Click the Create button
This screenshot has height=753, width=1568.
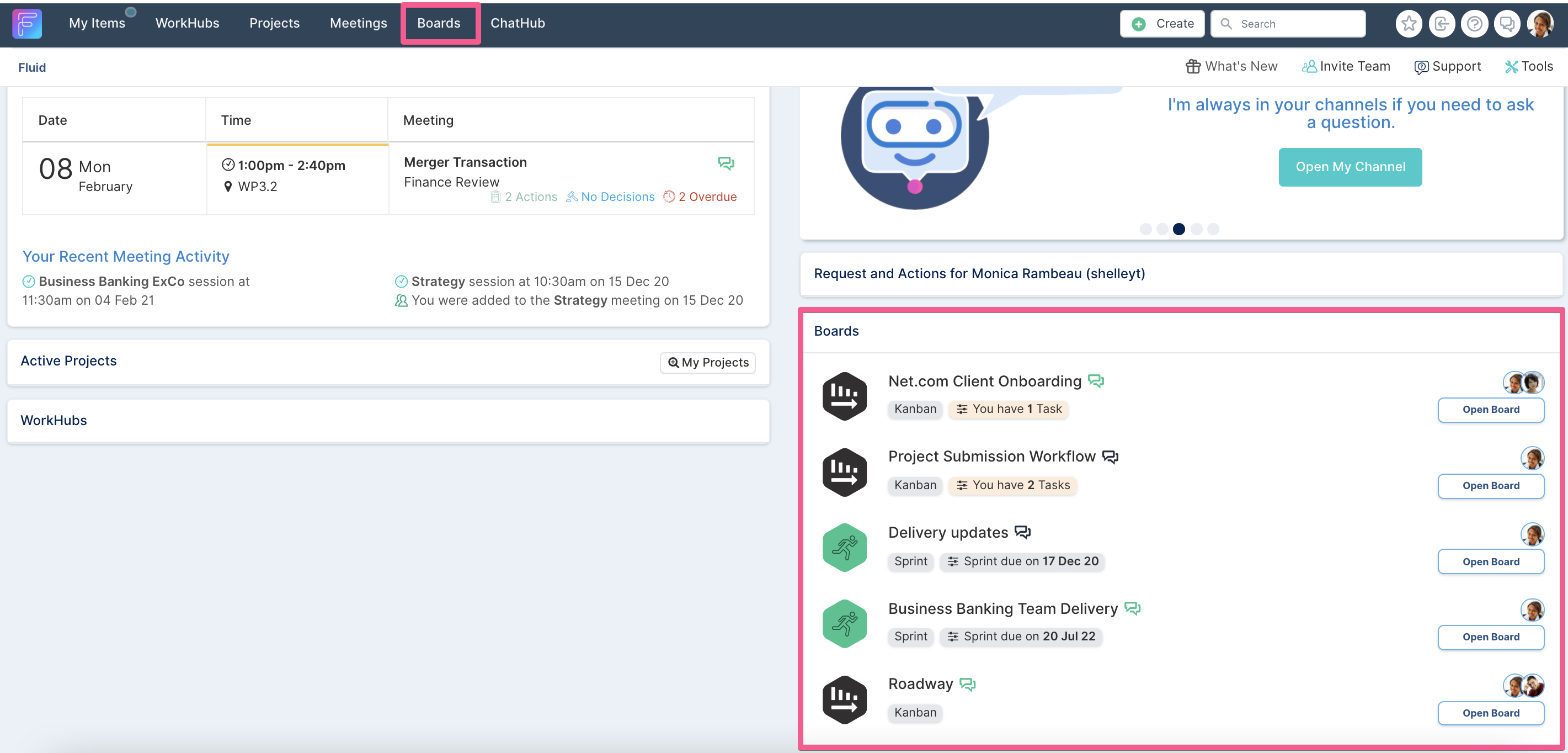[x=1162, y=24]
